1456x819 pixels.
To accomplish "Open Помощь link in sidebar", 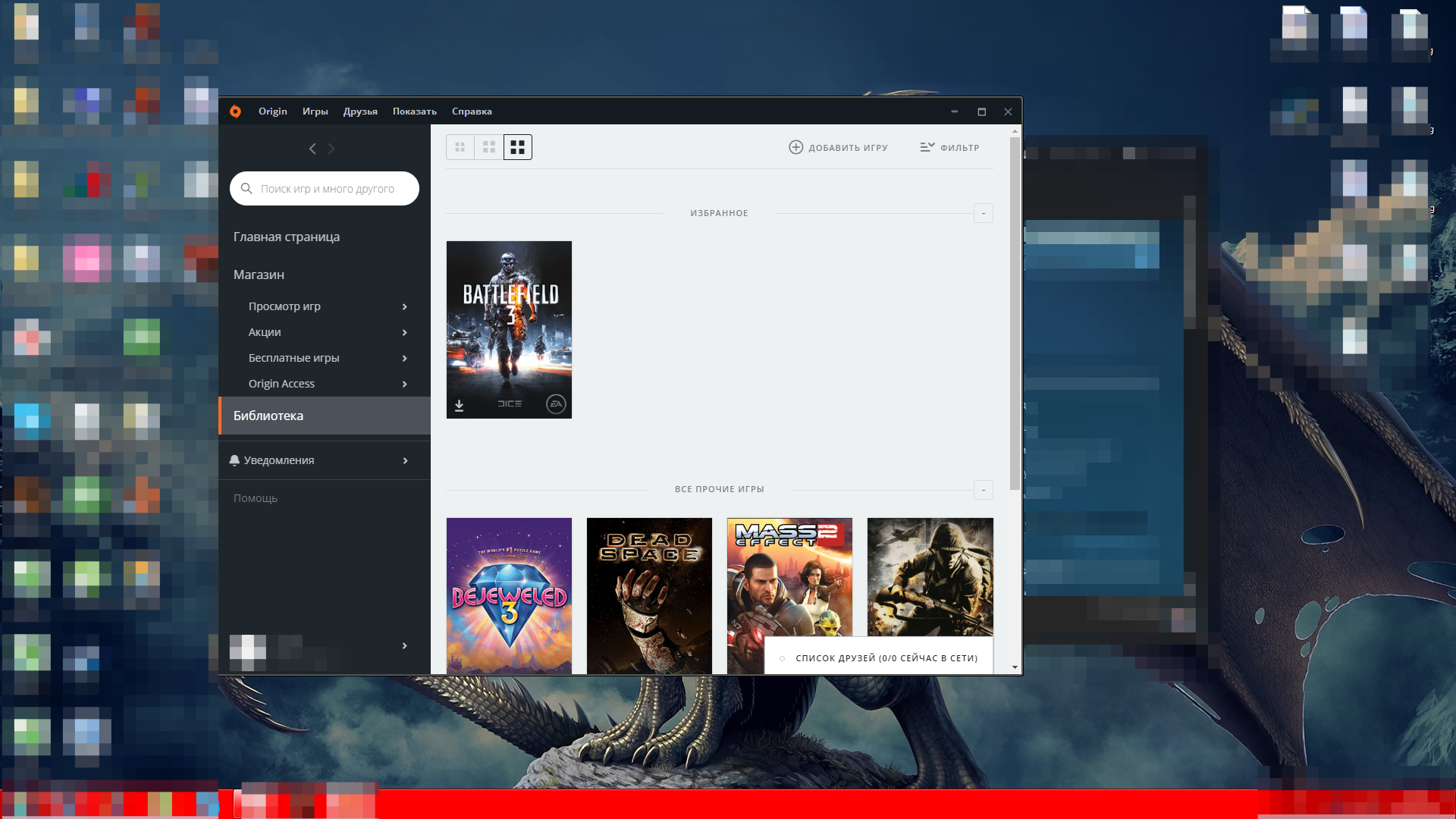I will pos(256,498).
